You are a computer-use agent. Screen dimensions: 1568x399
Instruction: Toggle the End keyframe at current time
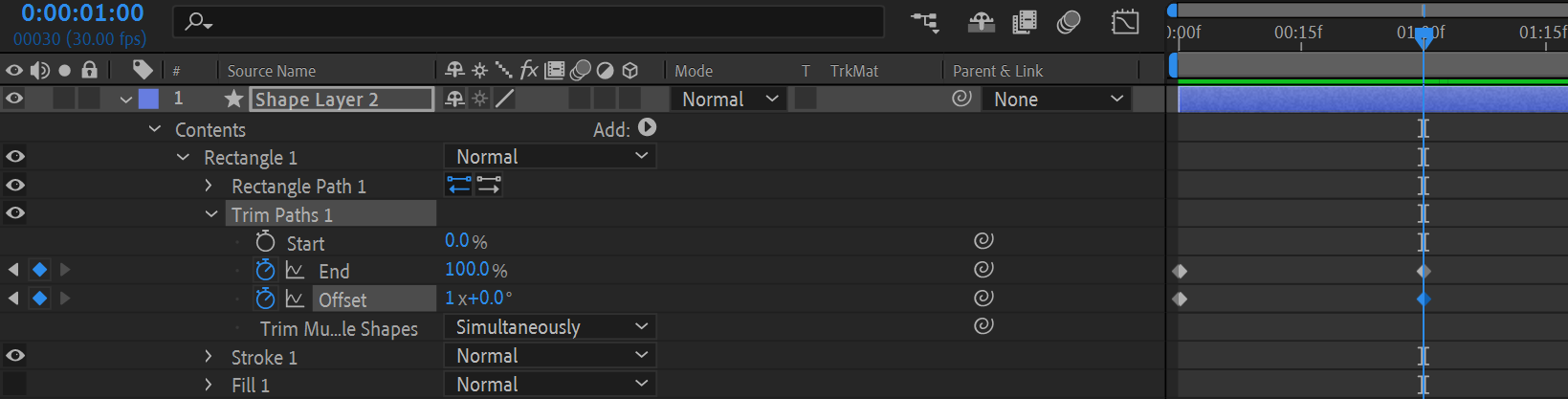click(x=39, y=270)
